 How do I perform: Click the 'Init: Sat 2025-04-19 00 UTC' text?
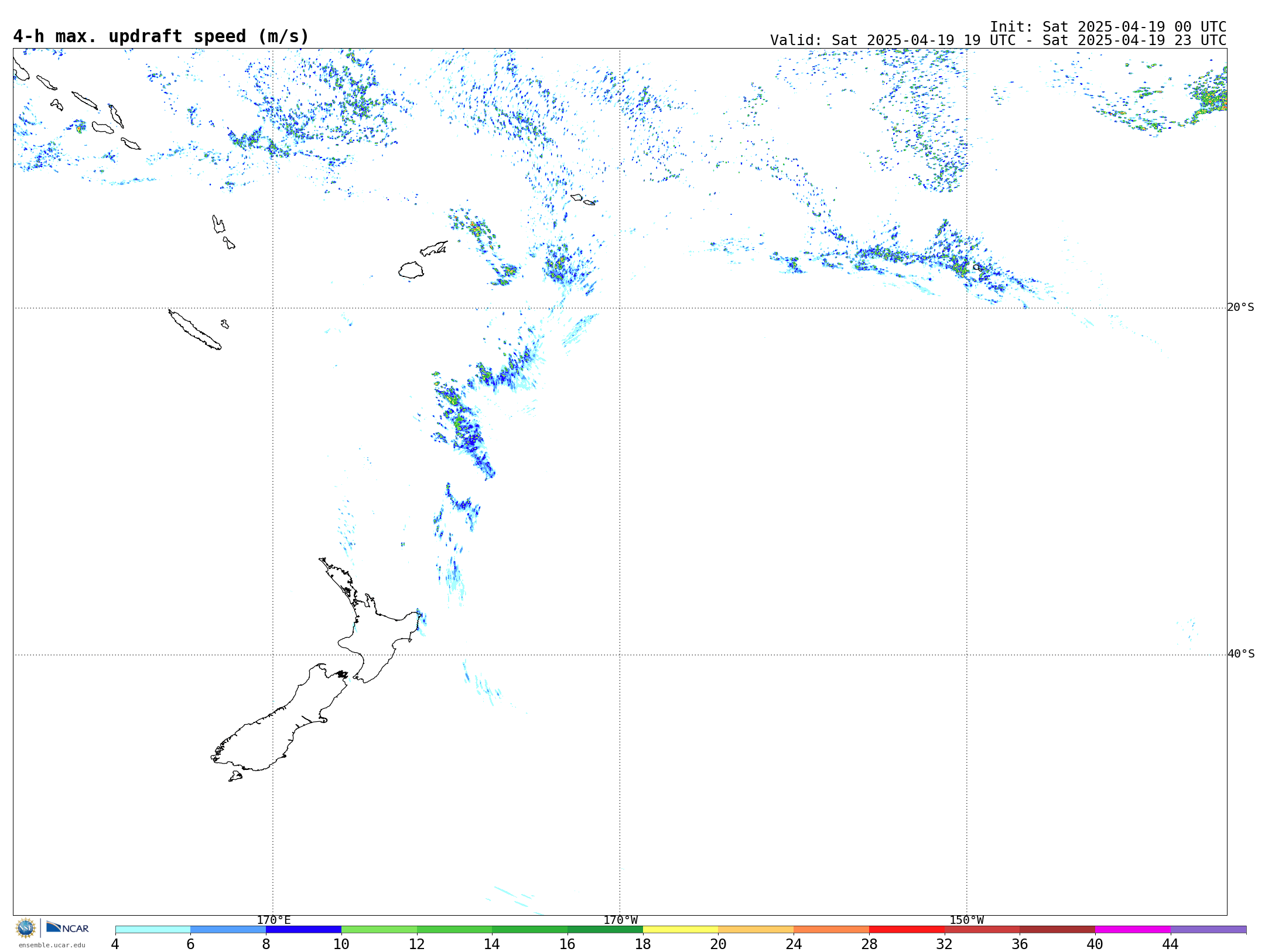(x=1108, y=27)
